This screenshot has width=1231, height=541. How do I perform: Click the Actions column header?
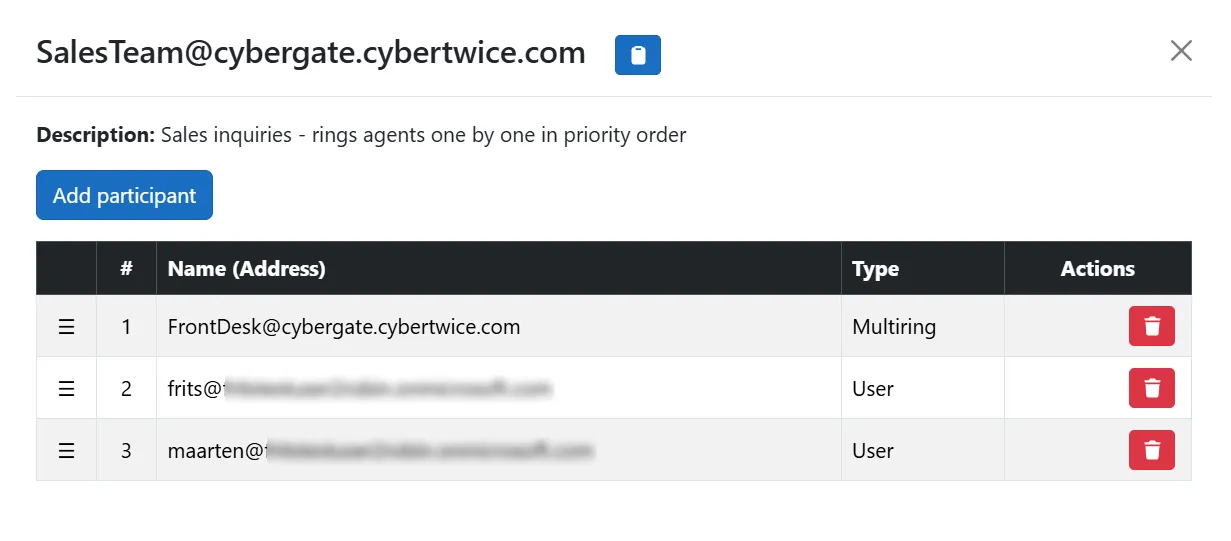pos(1098,268)
